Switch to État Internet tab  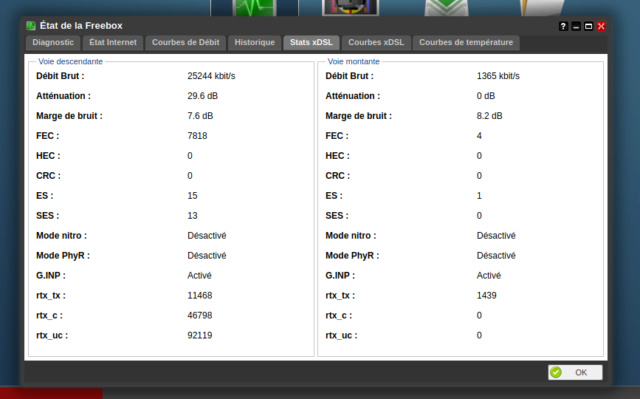coord(113,42)
